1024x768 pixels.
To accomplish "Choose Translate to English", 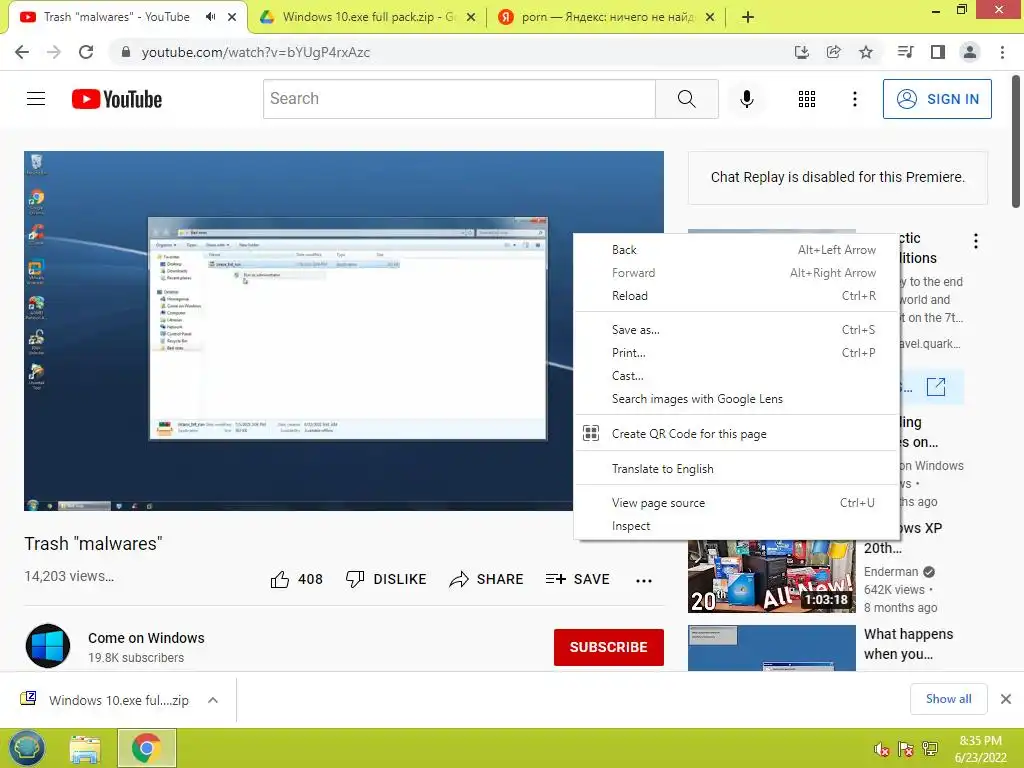I will pos(737,469).
